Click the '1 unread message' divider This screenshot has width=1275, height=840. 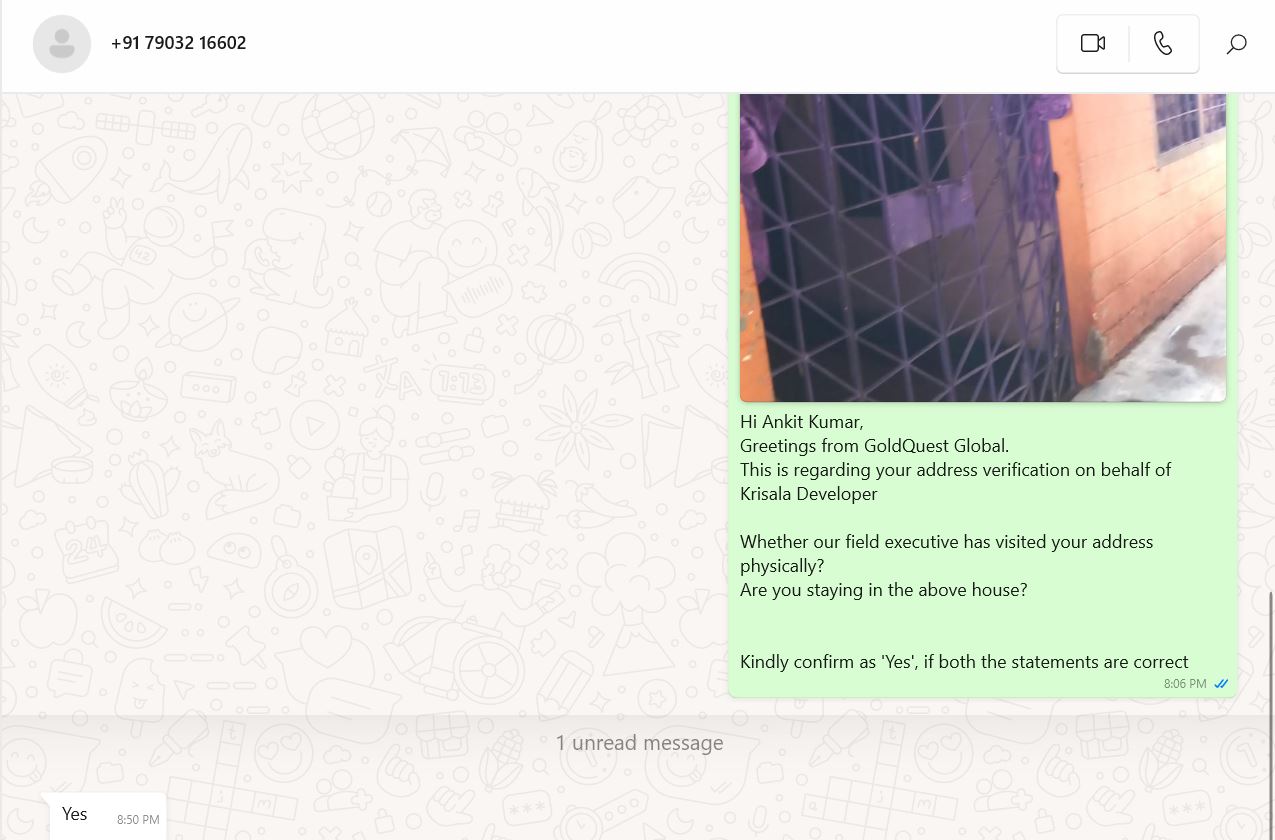click(x=639, y=743)
